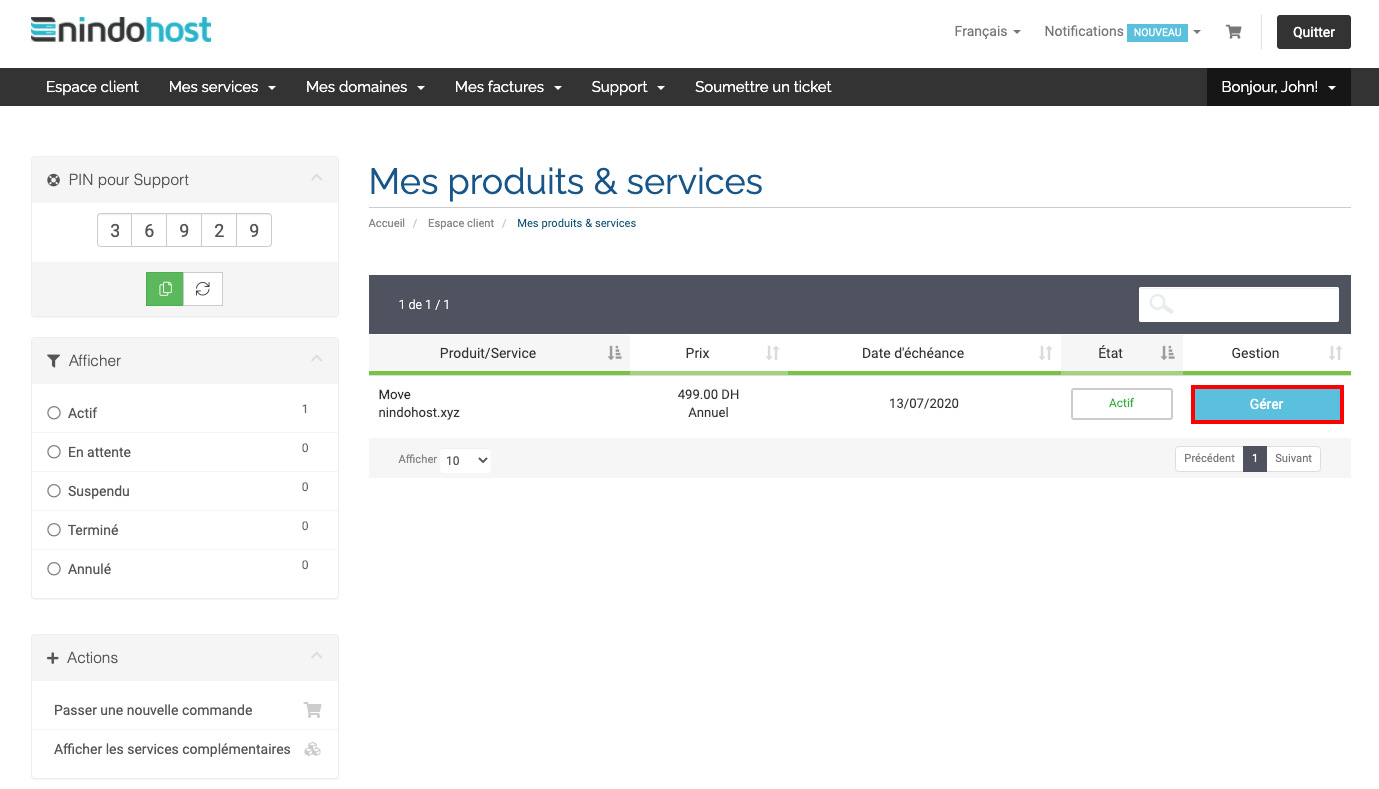The width and height of the screenshot is (1379, 789).
Task: Open Afficher les services complémentaires
Action: pyautogui.click(x=172, y=749)
